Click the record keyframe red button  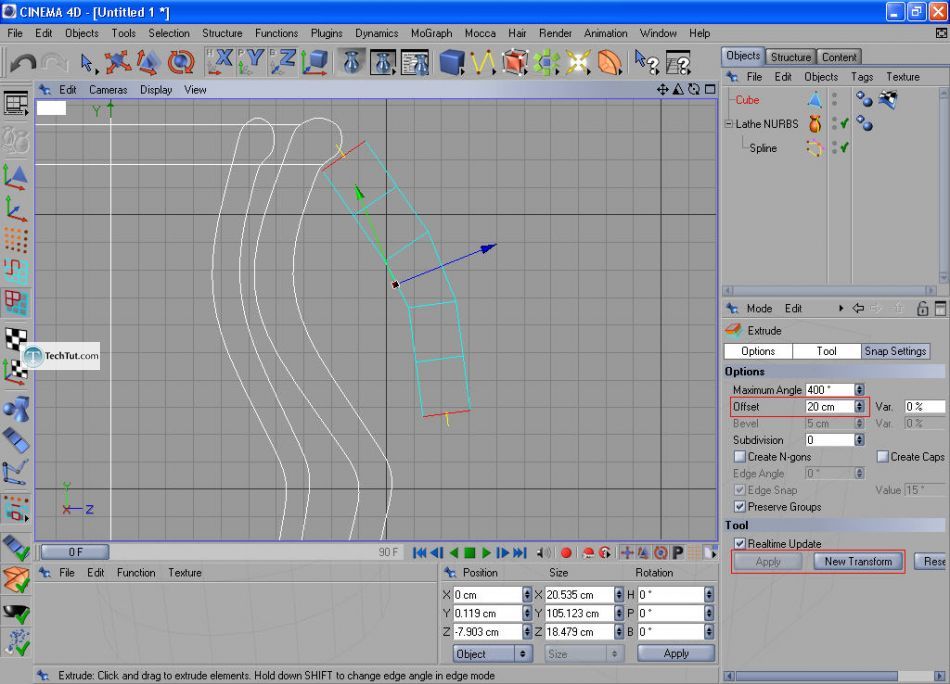[566, 553]
